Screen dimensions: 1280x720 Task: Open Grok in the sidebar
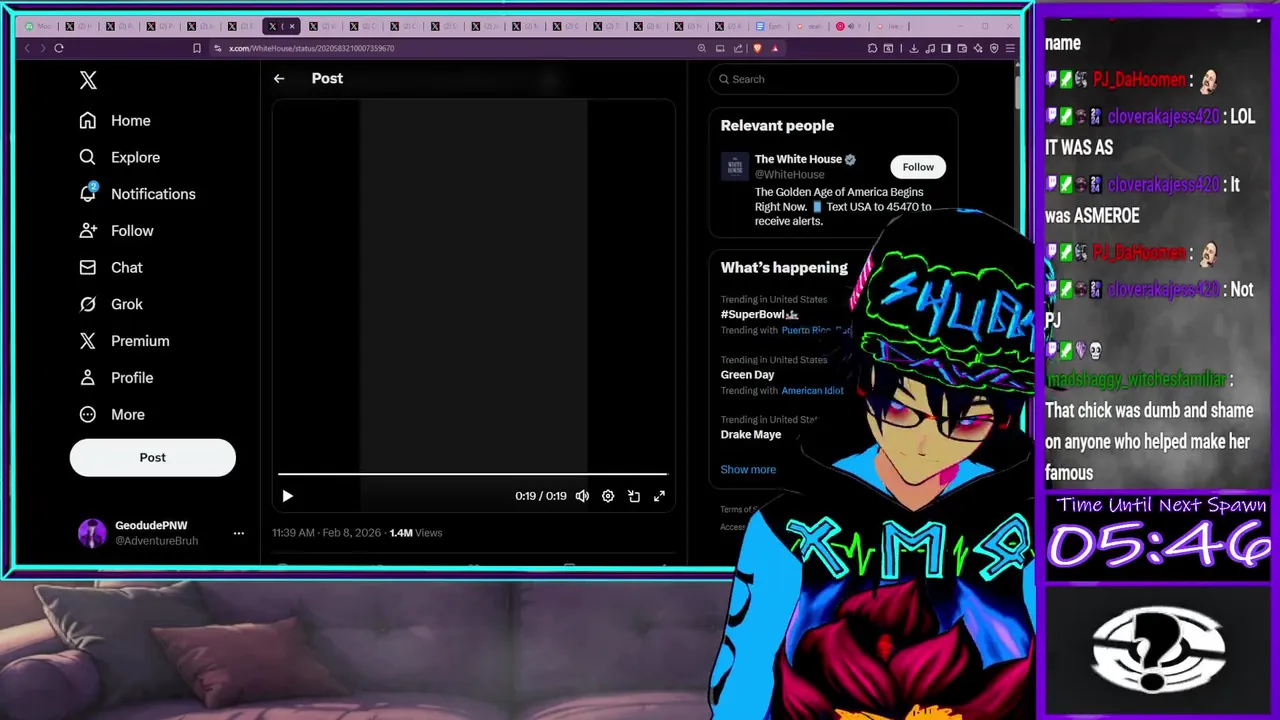pos(111,304)
